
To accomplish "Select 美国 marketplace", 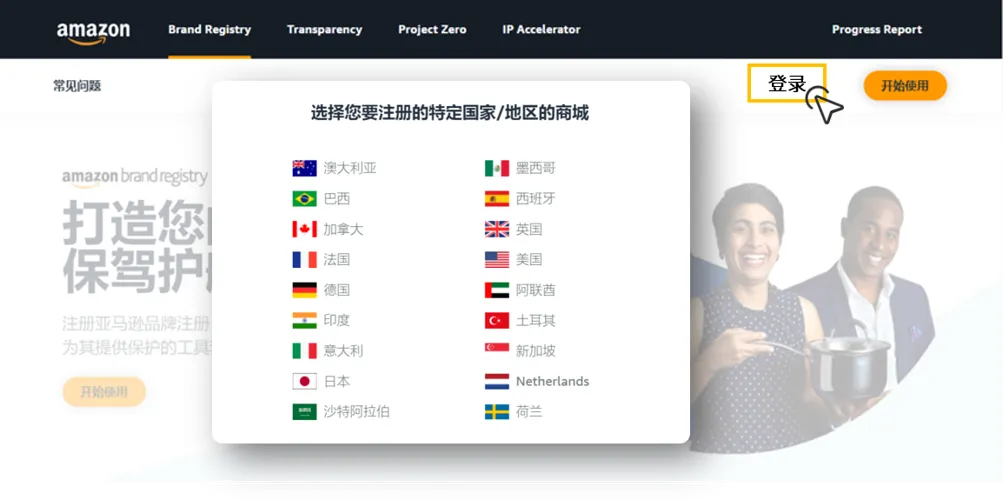I will [529, 260].
